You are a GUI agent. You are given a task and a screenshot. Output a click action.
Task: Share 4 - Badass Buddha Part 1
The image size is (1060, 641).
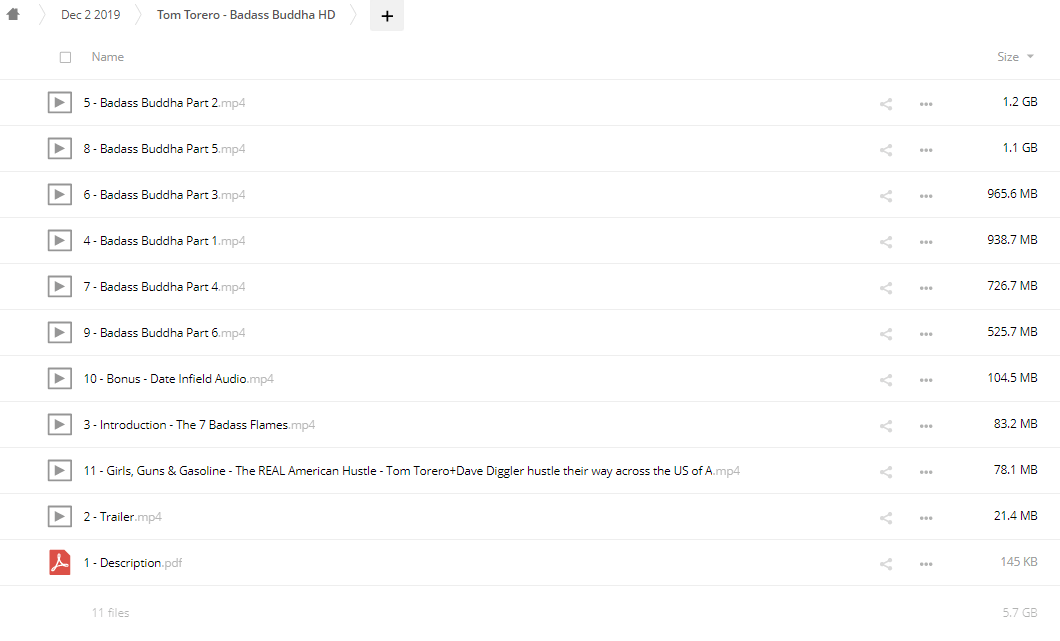tap(886, 242)
